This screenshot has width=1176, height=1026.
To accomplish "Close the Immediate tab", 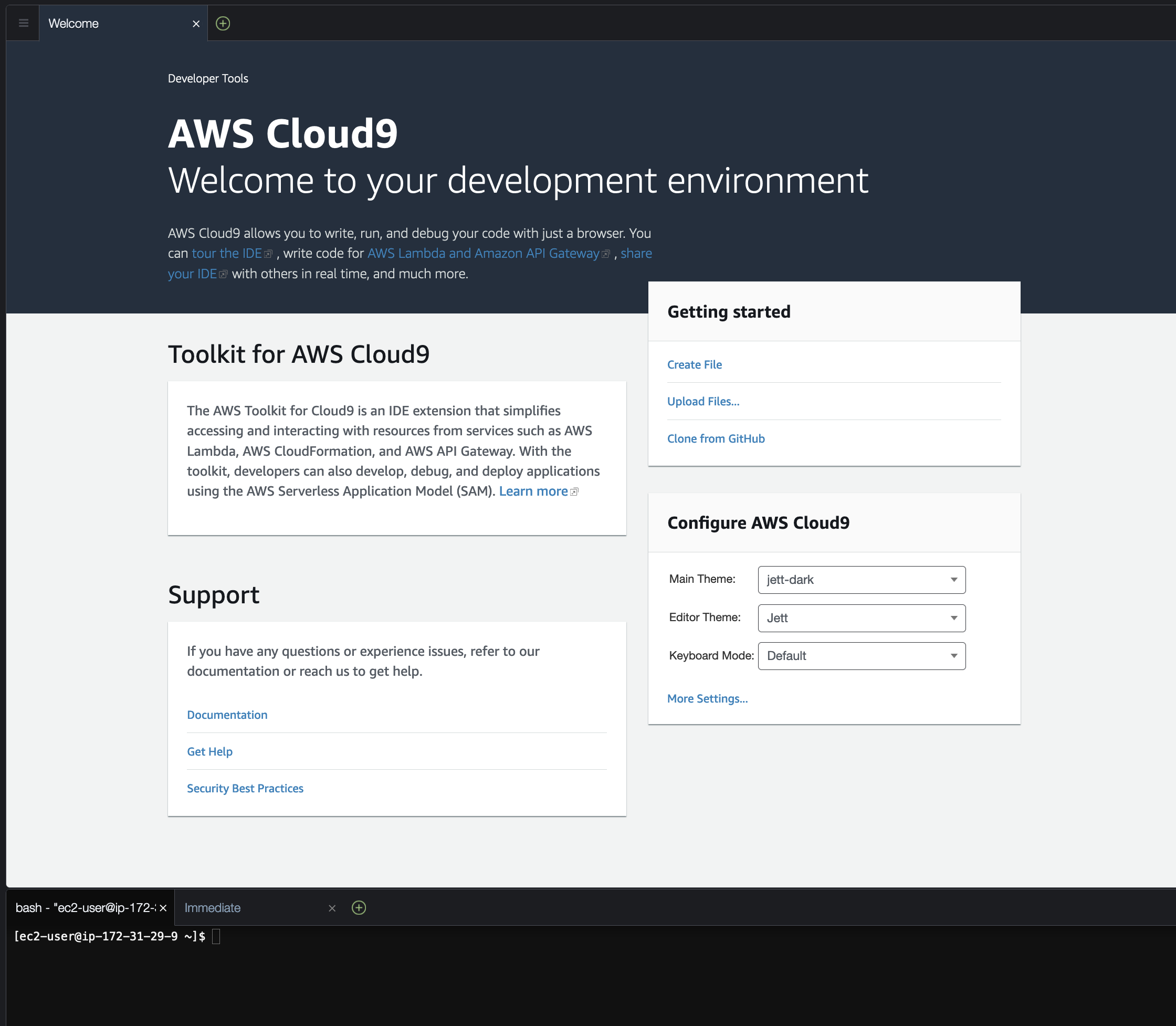I will 332,908.
